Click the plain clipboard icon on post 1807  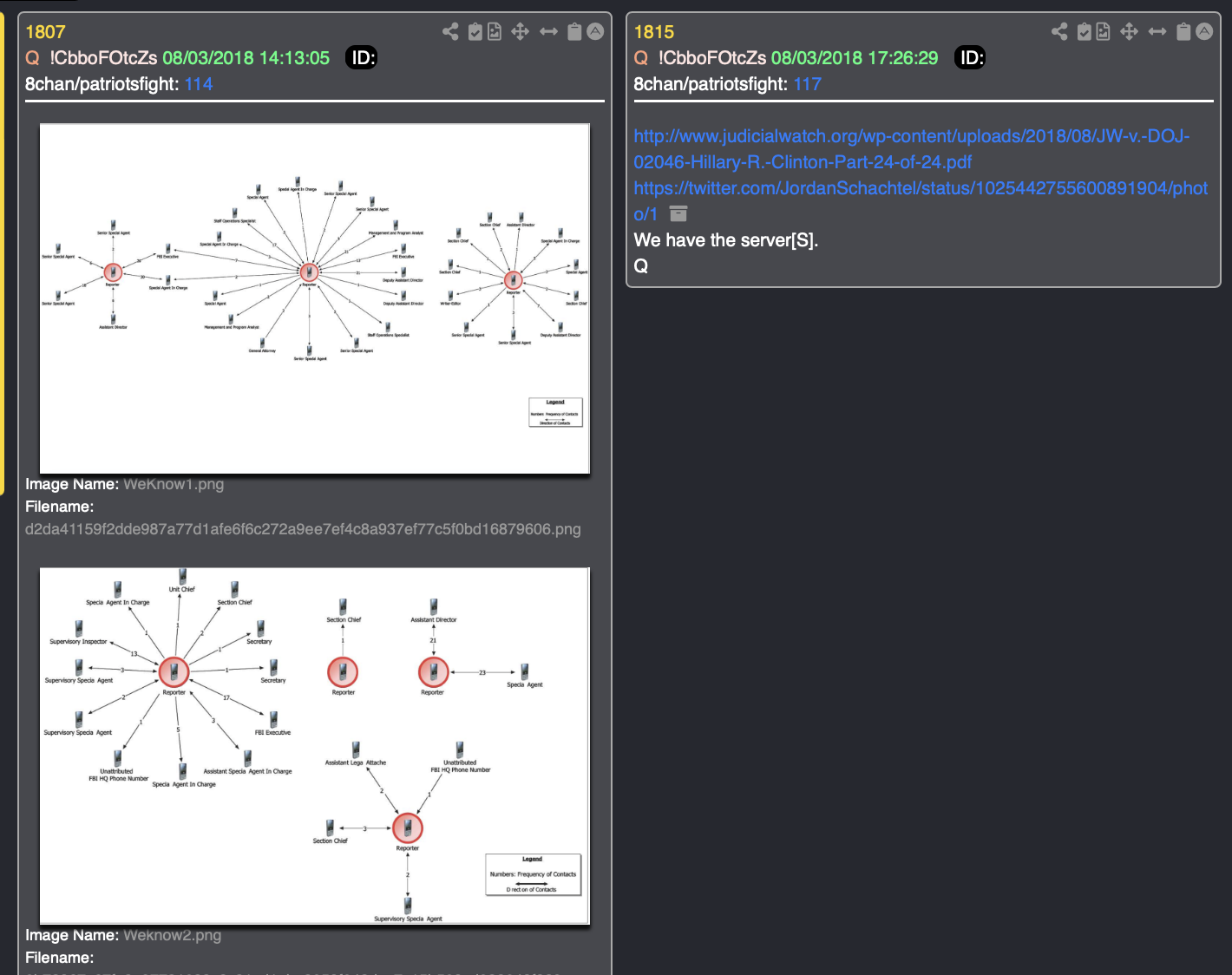pos(574,32)
